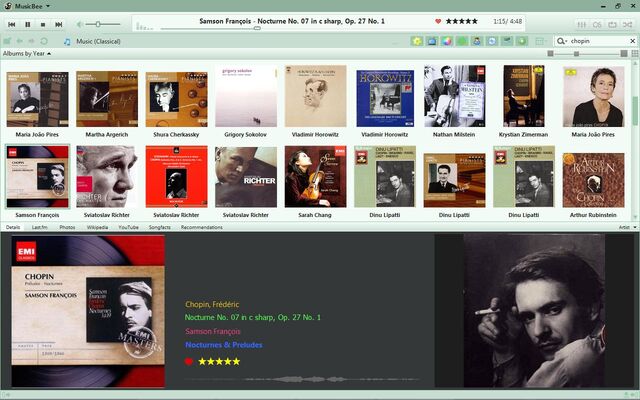Click the green flag toolbar icon
The image size is (640, 400).
(x=507, y=41)
